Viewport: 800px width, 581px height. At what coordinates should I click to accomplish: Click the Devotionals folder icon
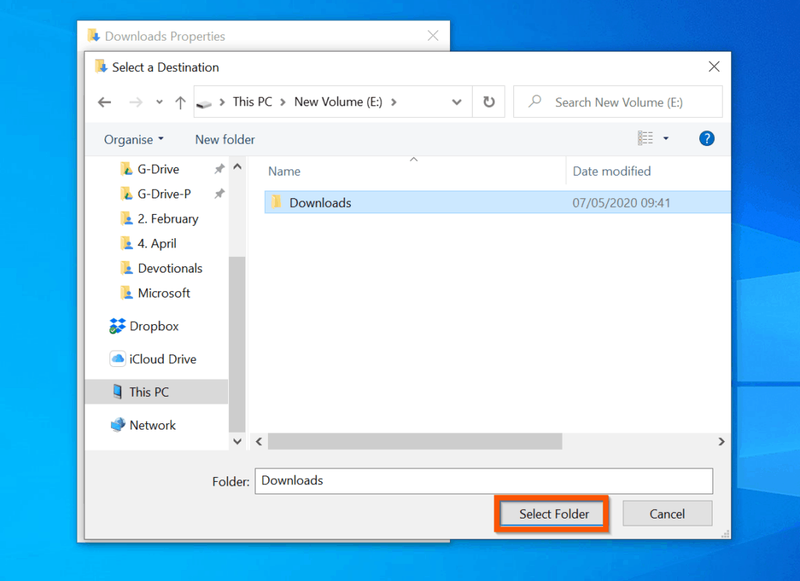[127, 268]
